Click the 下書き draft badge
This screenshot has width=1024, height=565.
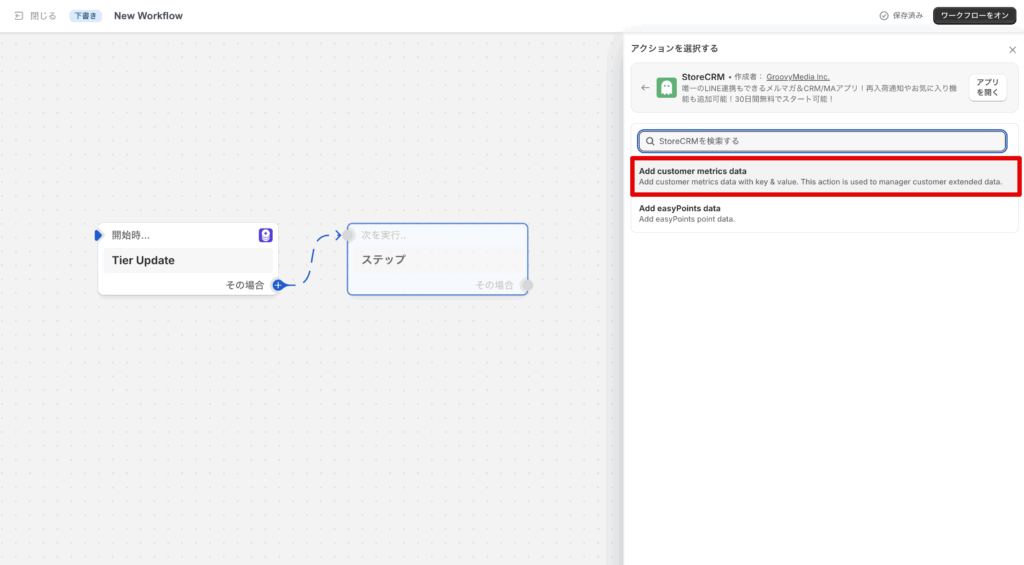pyautogui.click(x=86, y=16)
